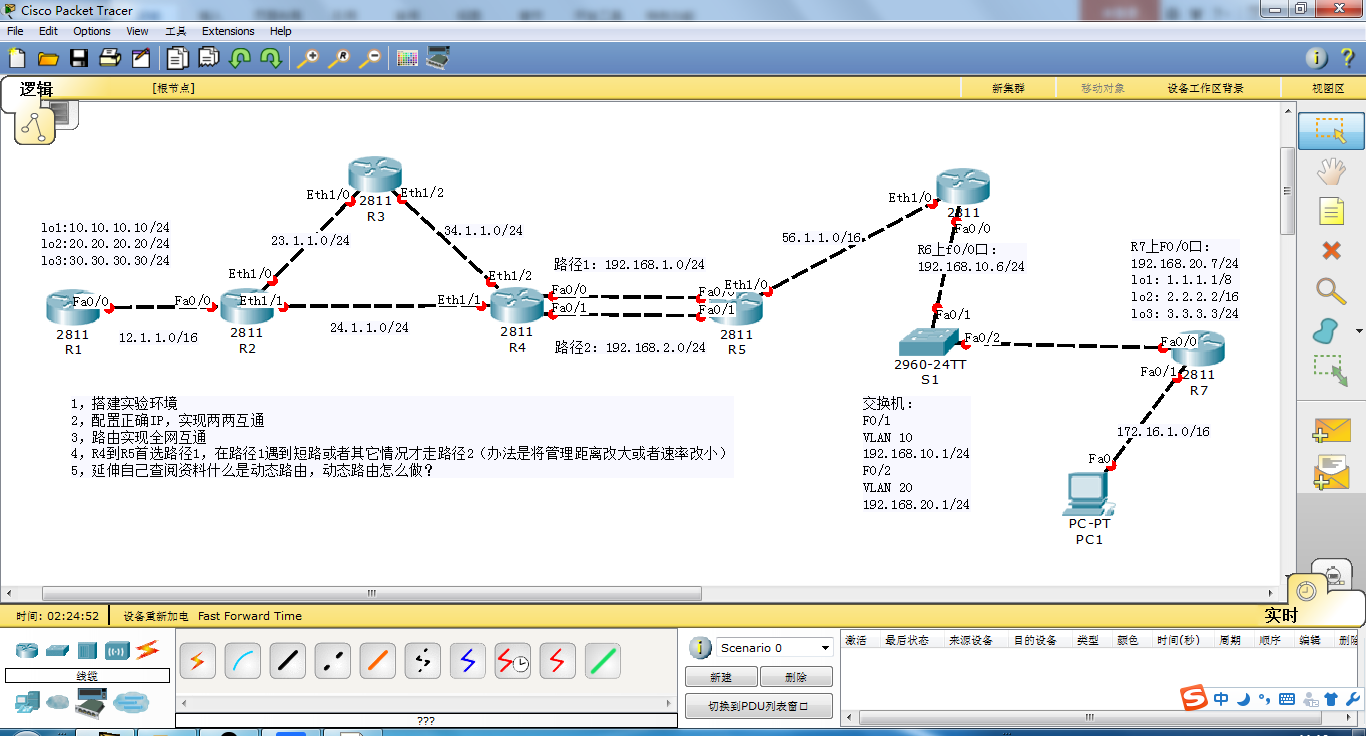1366x736 pixels.
Task: Choose Copper Cross-Over dashed cable
Action: point(333,661)
